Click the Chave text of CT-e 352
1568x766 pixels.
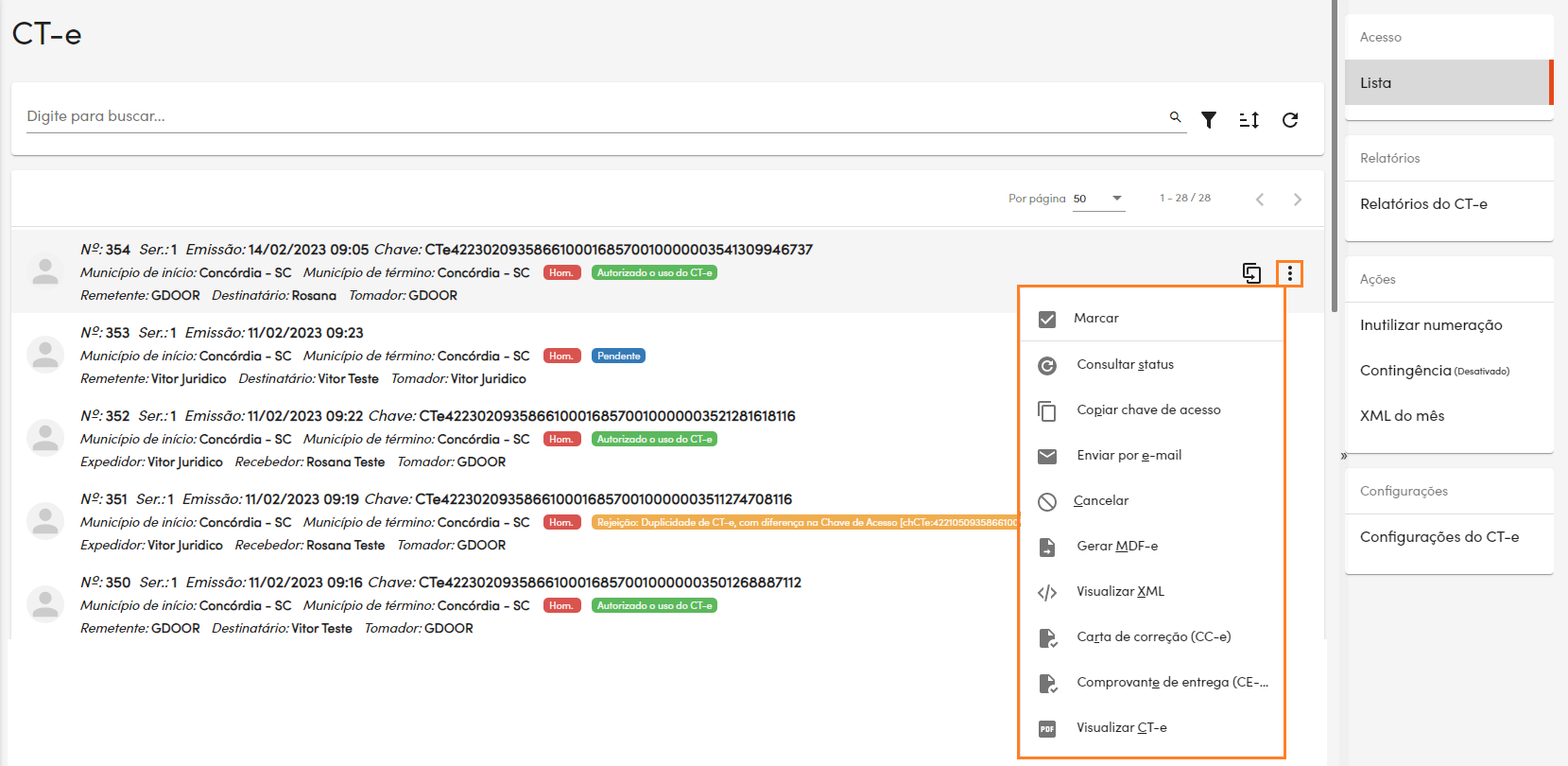coord(581,416)
